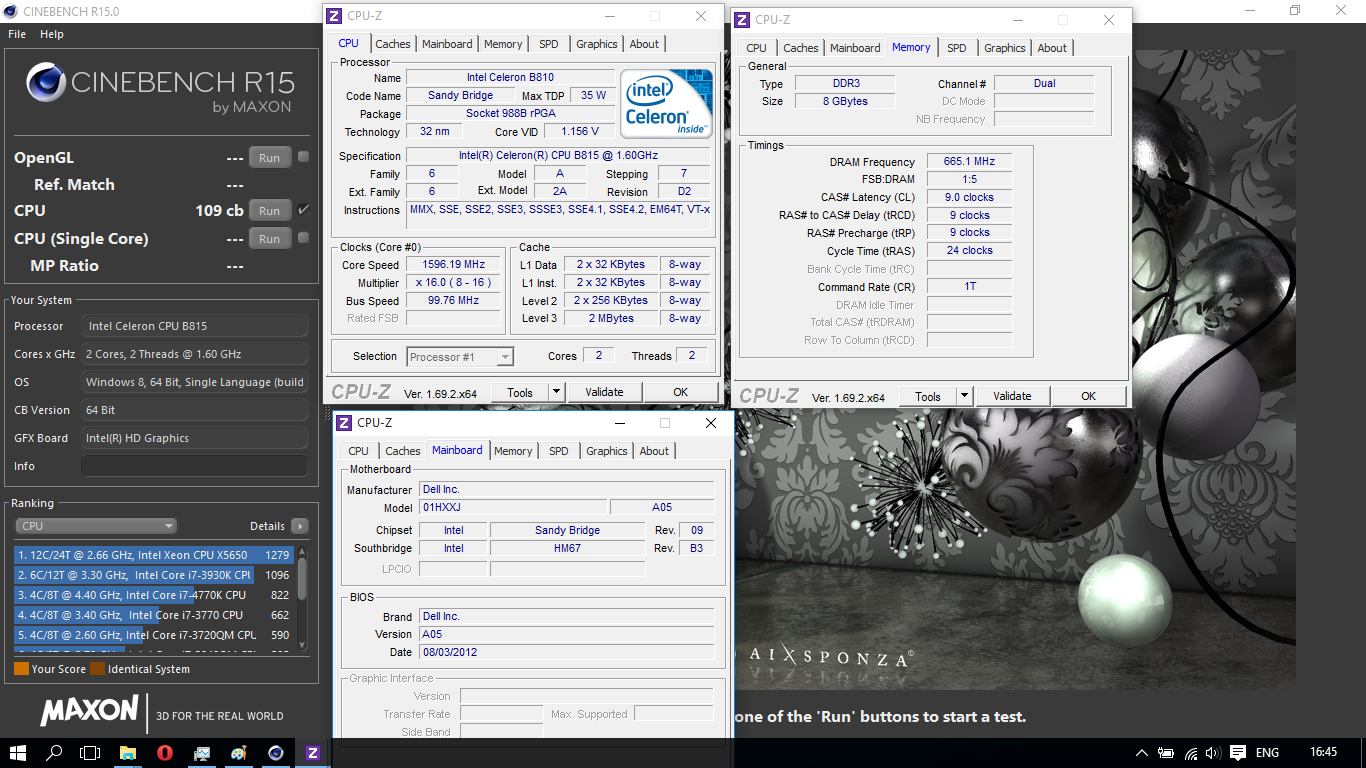Click Tools button in Memory window

(x=928, y=396)
